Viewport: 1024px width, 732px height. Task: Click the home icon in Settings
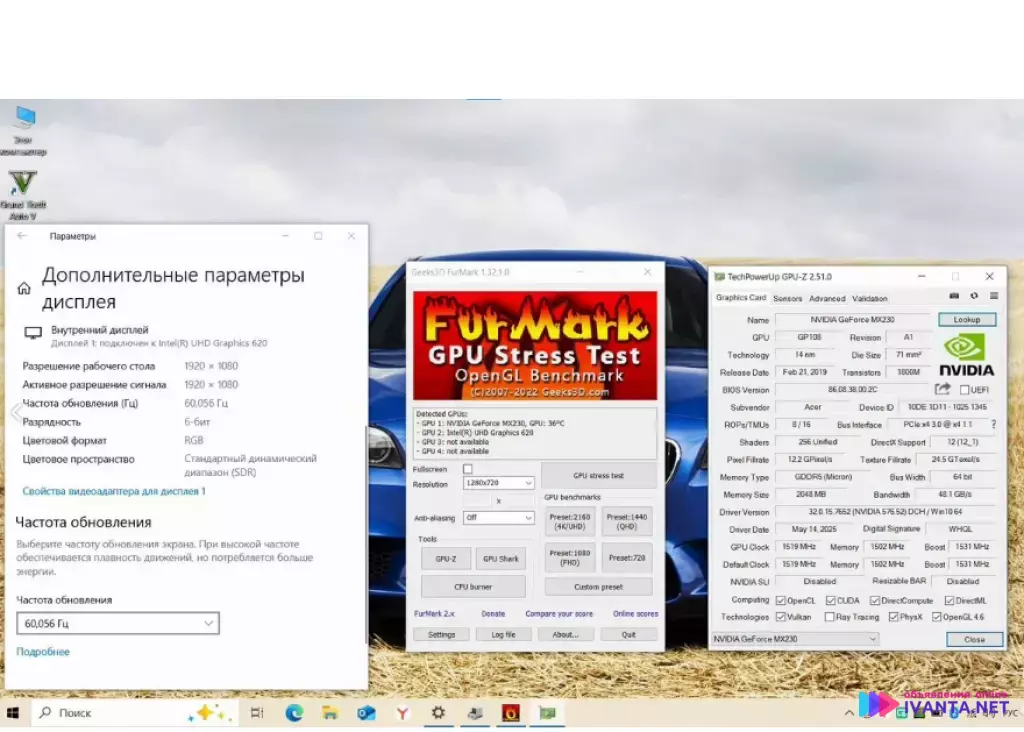click(24, 288)
